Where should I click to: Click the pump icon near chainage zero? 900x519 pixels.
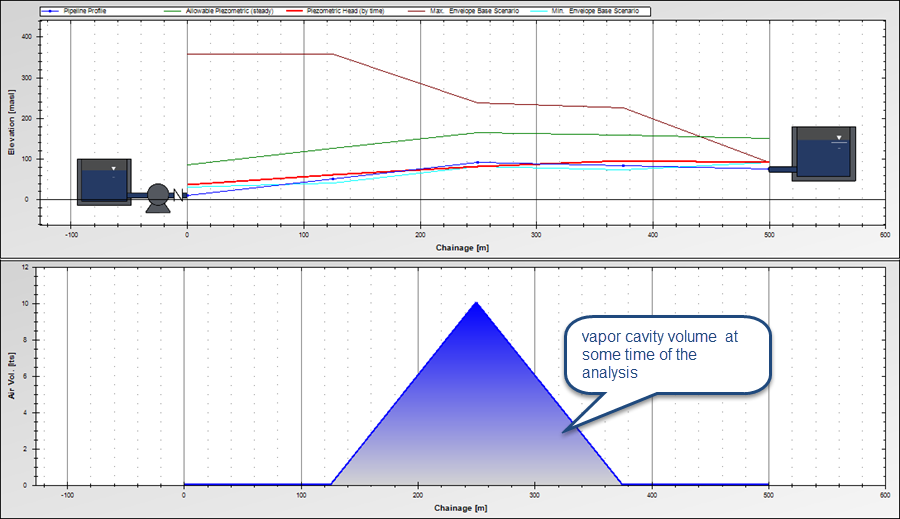157,196
